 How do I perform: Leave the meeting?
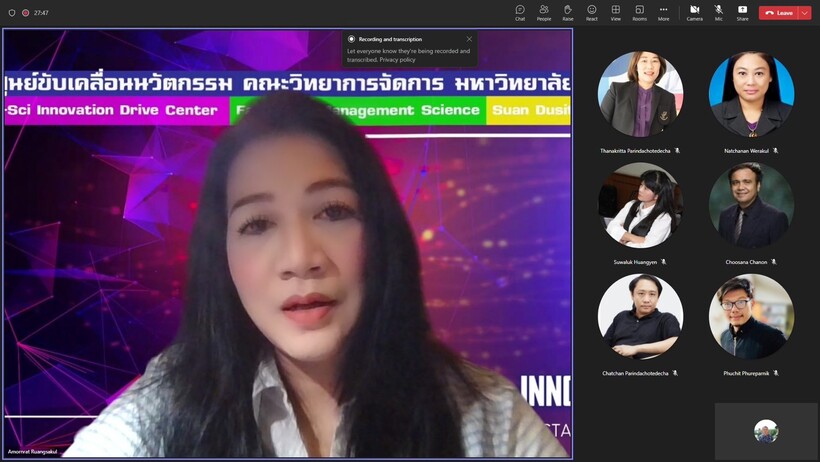(779, 13)
